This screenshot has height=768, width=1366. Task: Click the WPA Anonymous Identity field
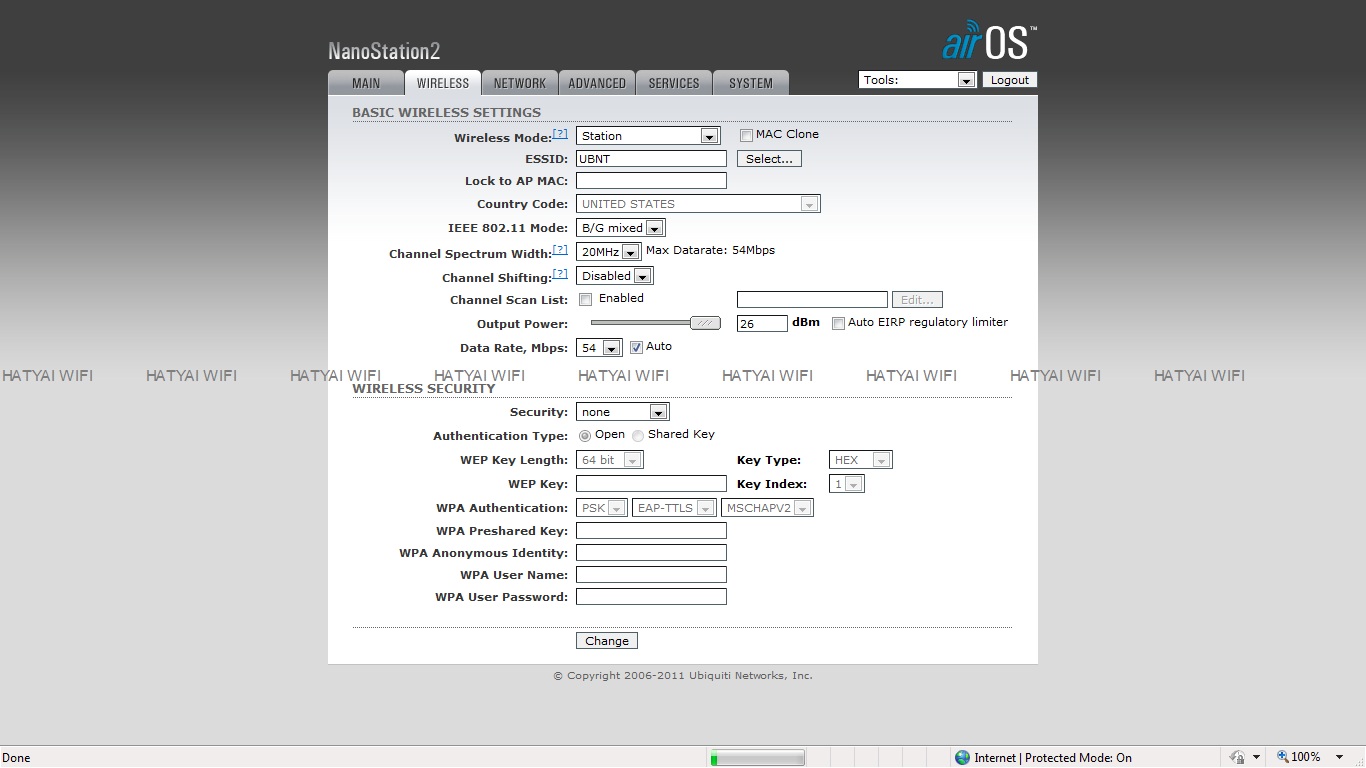(652, 553)
